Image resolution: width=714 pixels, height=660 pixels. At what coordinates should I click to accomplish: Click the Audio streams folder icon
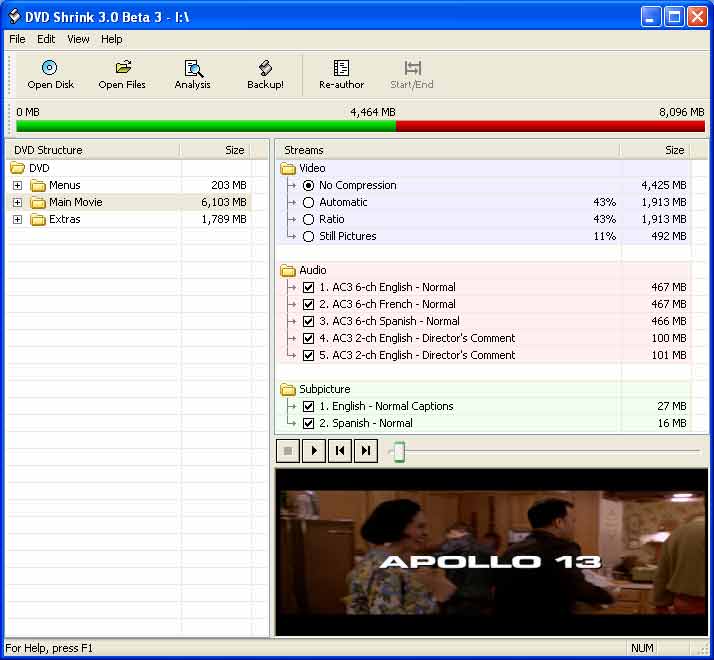click(x=288, y=271)
